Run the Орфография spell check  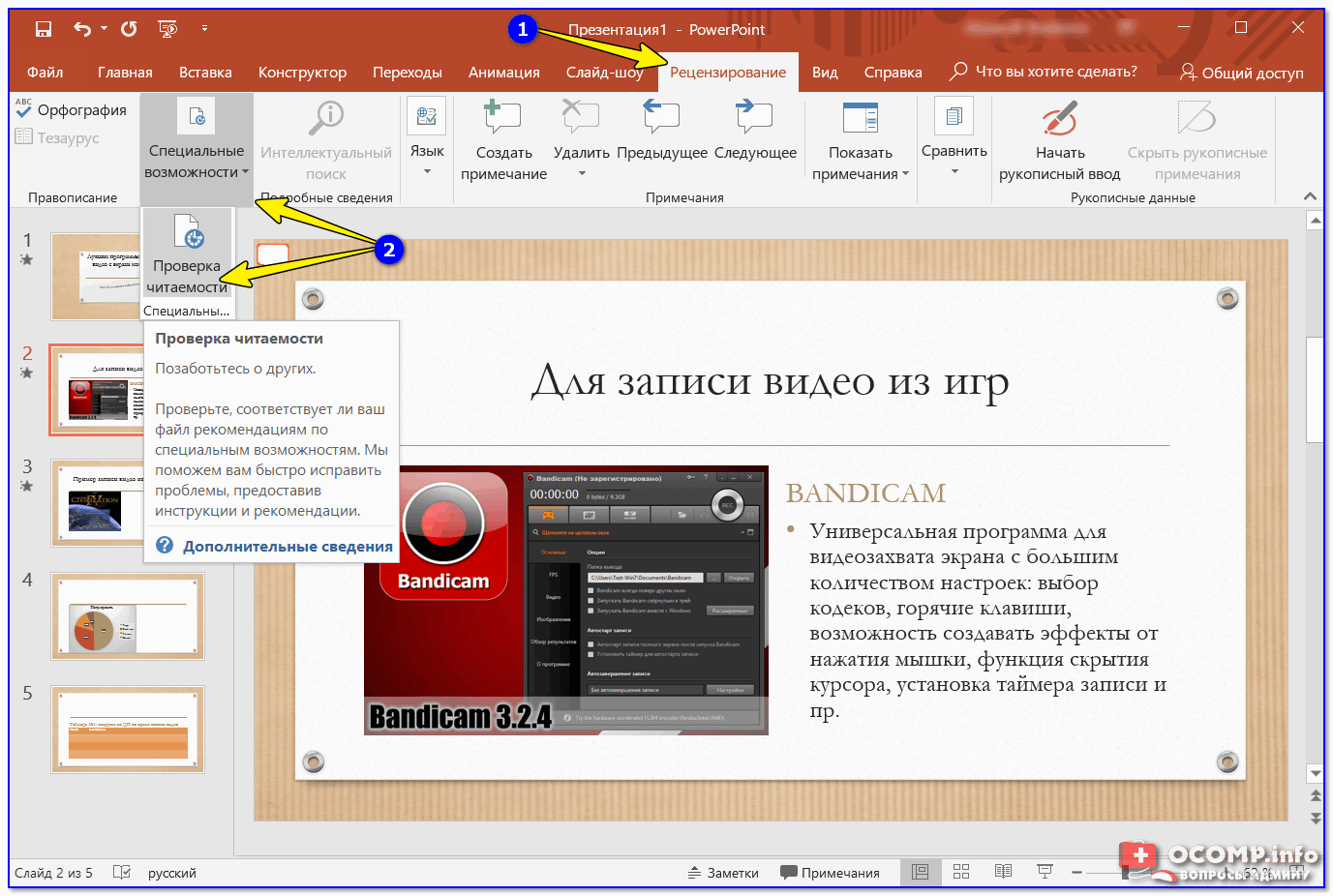[72, 110]
